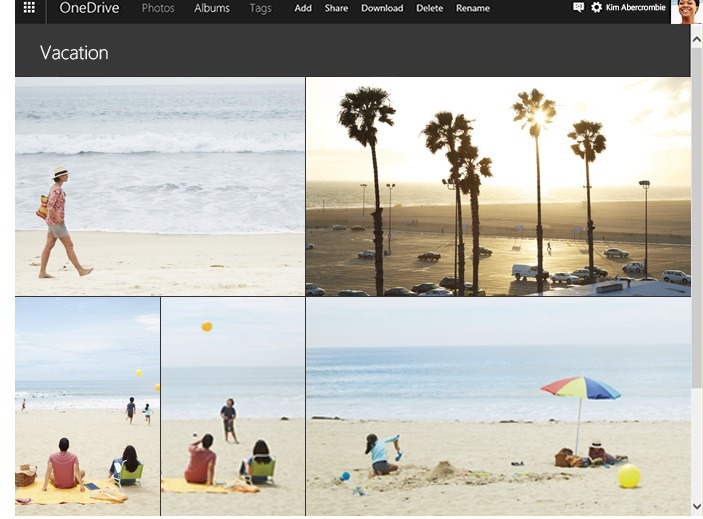The width and height of the screenshot is (703, 519).
Task: Open the rainbow beach umbrella photo
Action: [498, 407]
